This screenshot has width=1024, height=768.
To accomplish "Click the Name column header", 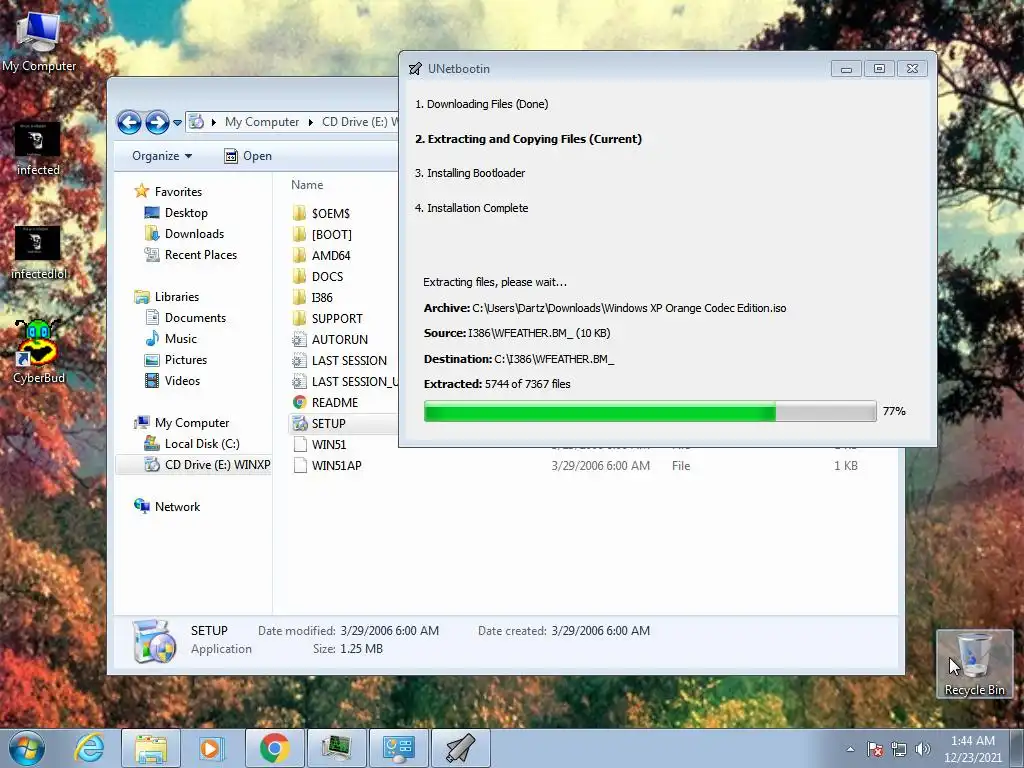I will click(307, 185).
